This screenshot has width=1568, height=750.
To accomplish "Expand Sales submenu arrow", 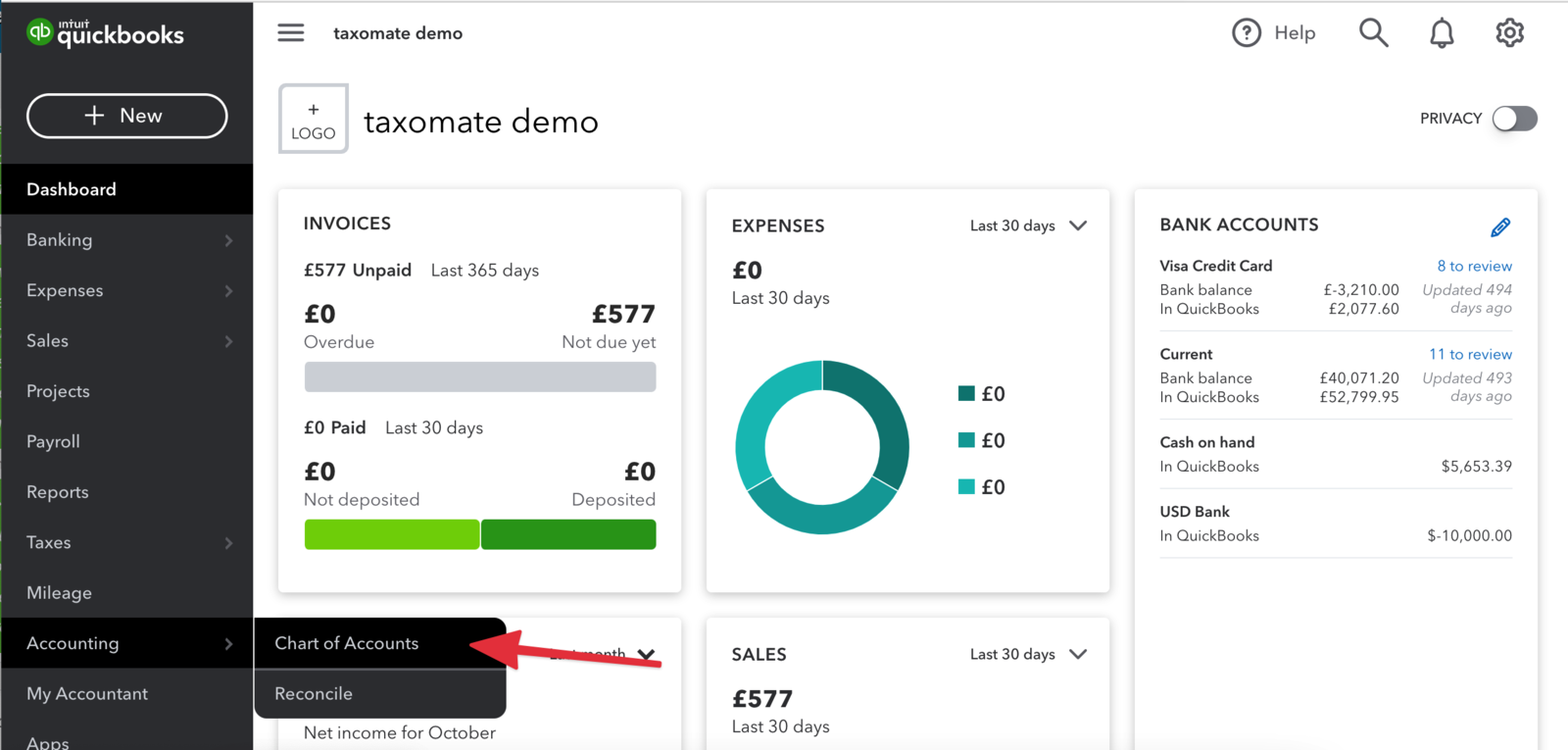I will [x=228, y=341].
